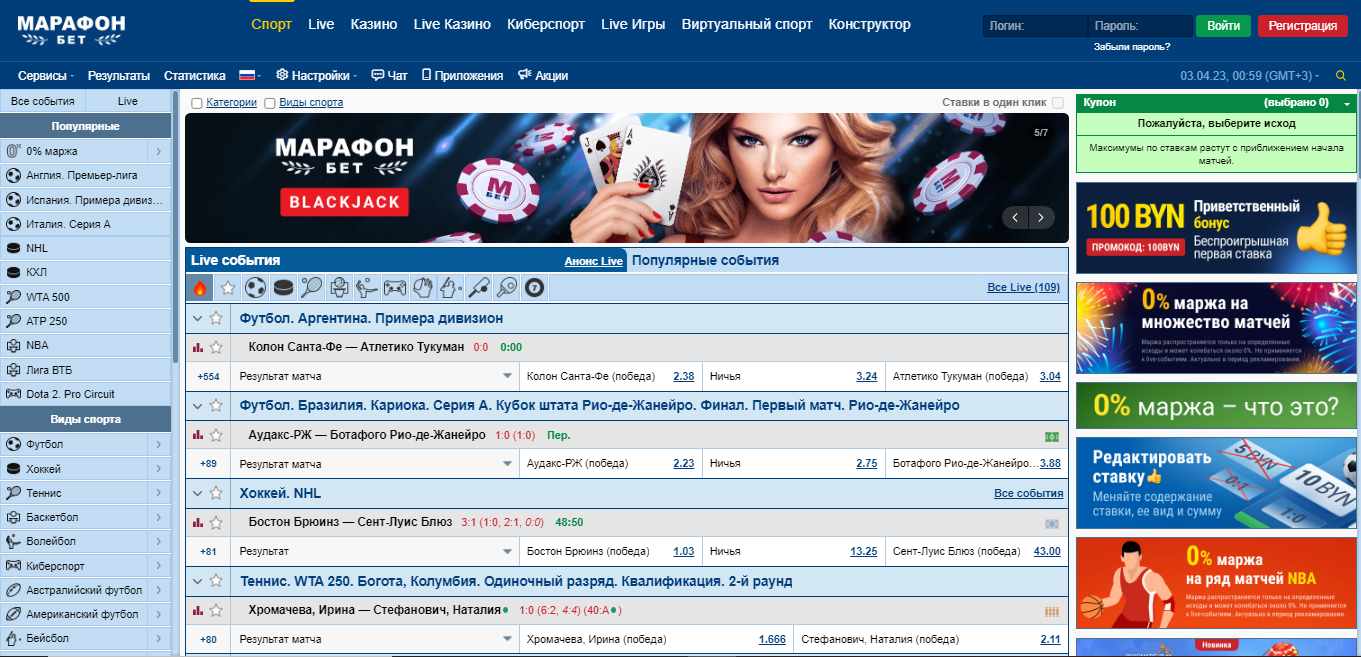Open the 100 BYN welcome bonus banner

(1216, 227)
